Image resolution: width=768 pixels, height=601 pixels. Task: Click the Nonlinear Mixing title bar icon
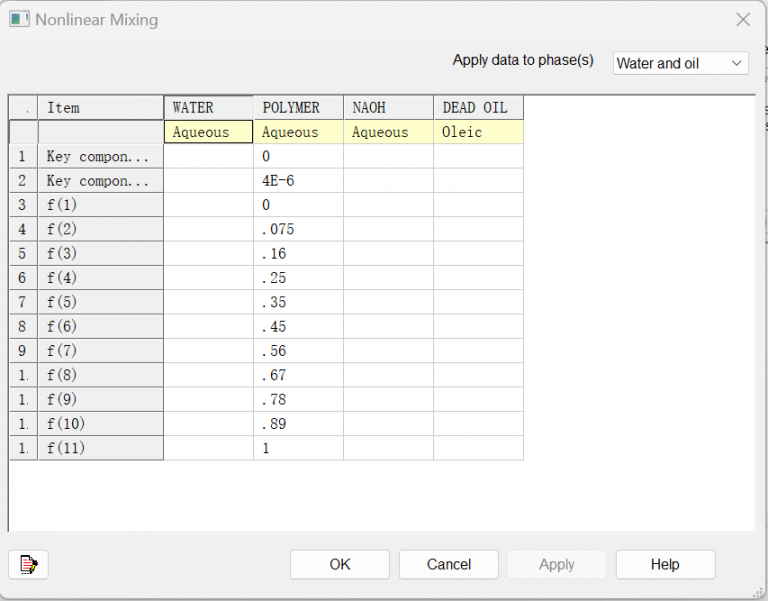(20, 20)
